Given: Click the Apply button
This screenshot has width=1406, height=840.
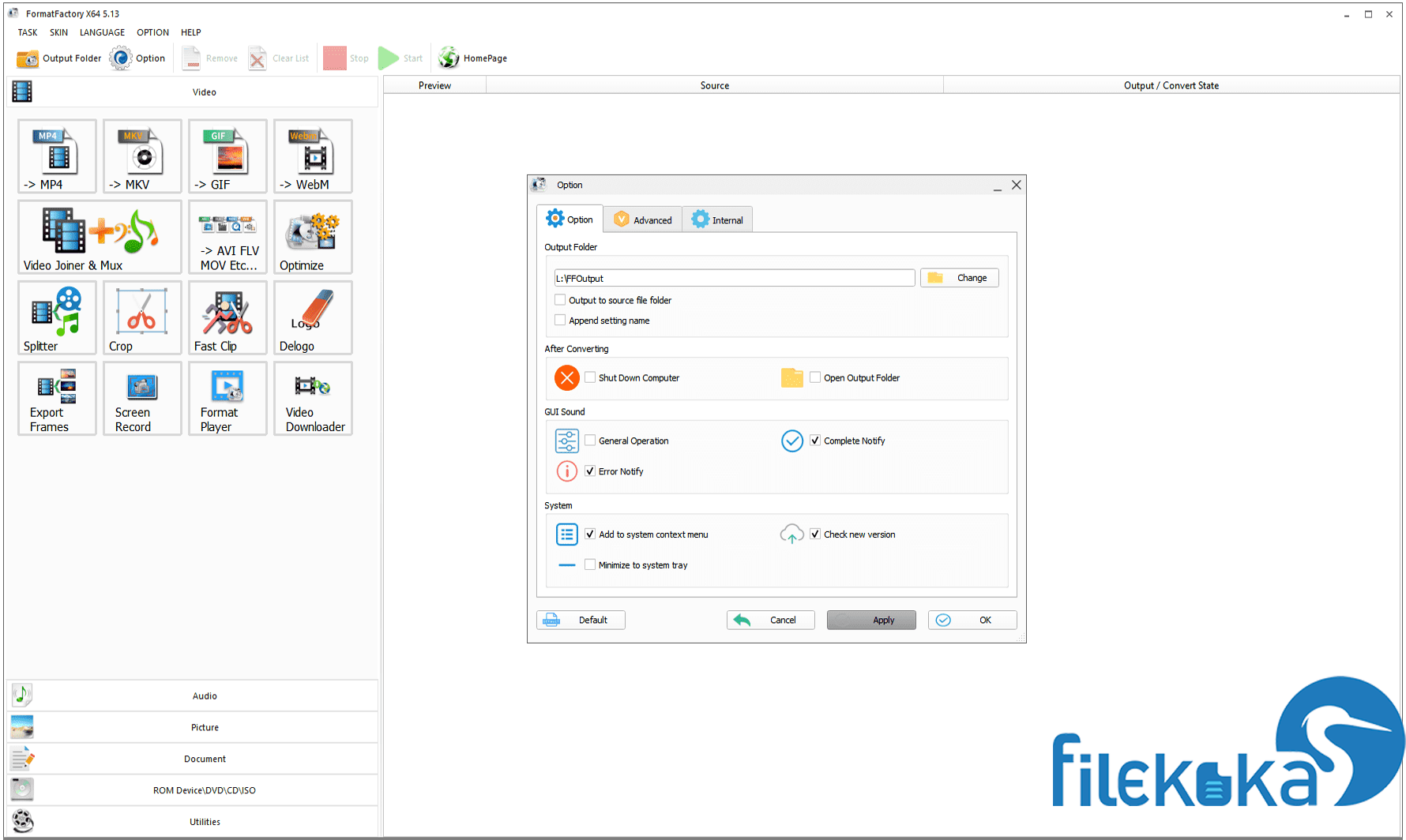Looking at the screenshot, I should click(871, 621).
